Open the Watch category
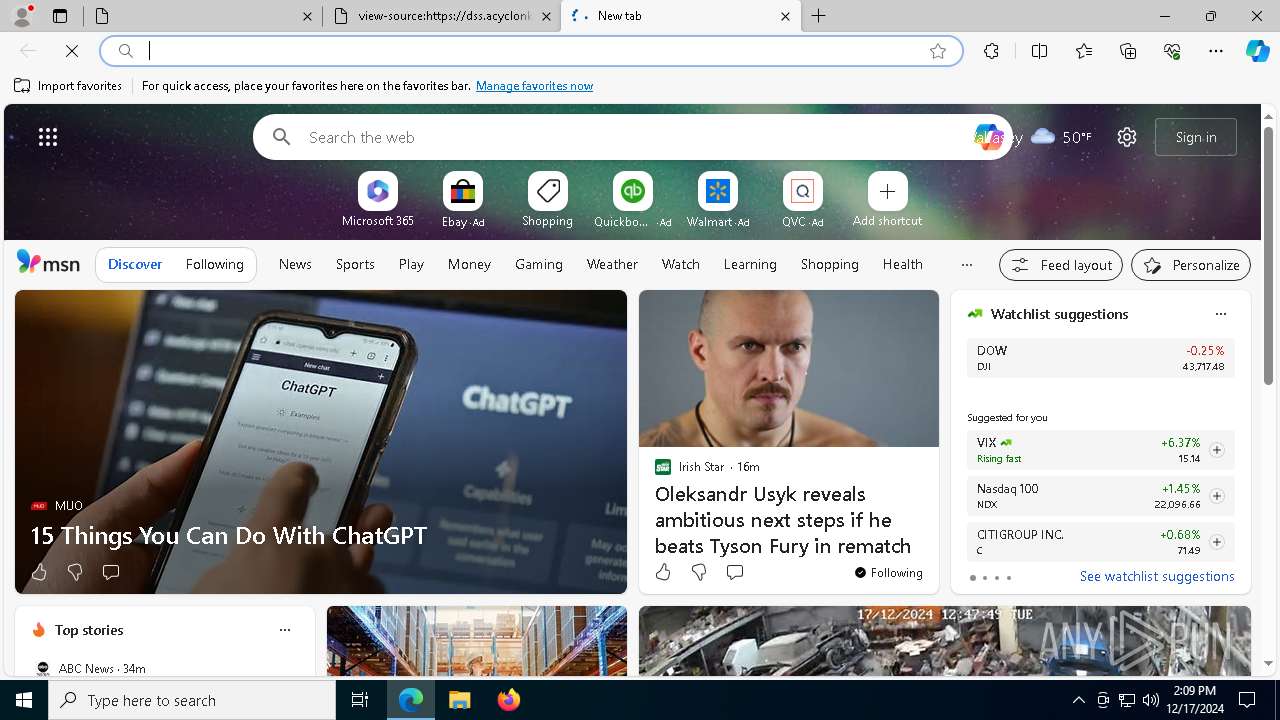The height and width of the screenshot is (720, 1280). click(x=681, y=264)
